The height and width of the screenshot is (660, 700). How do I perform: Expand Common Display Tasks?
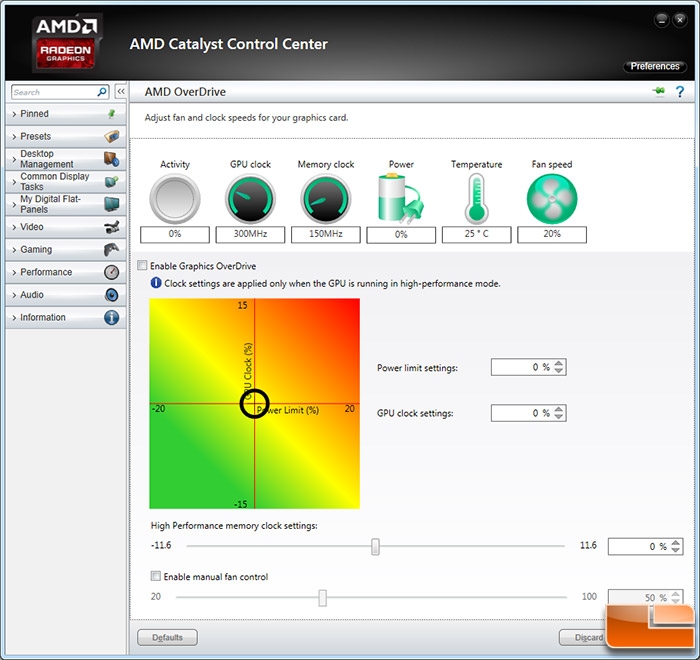coord(66,182)
